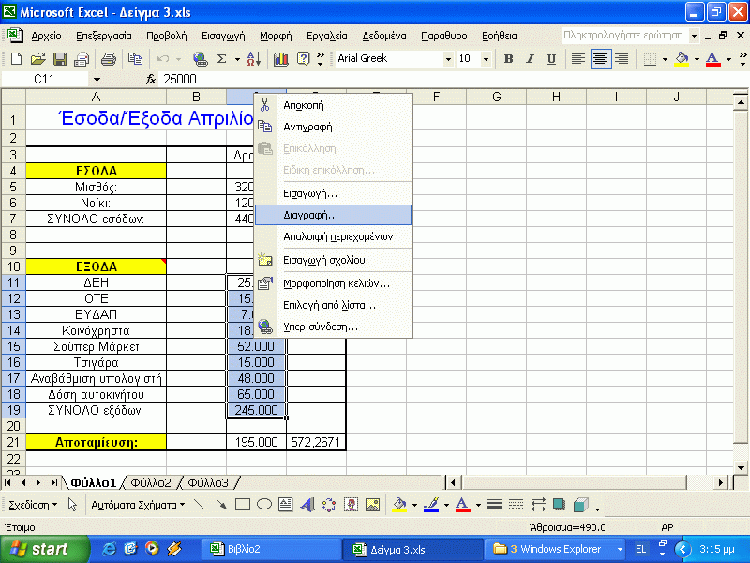Click the Help question mark icon
Viewport: 750px width, 563px height.
click(x=303, y=59)
